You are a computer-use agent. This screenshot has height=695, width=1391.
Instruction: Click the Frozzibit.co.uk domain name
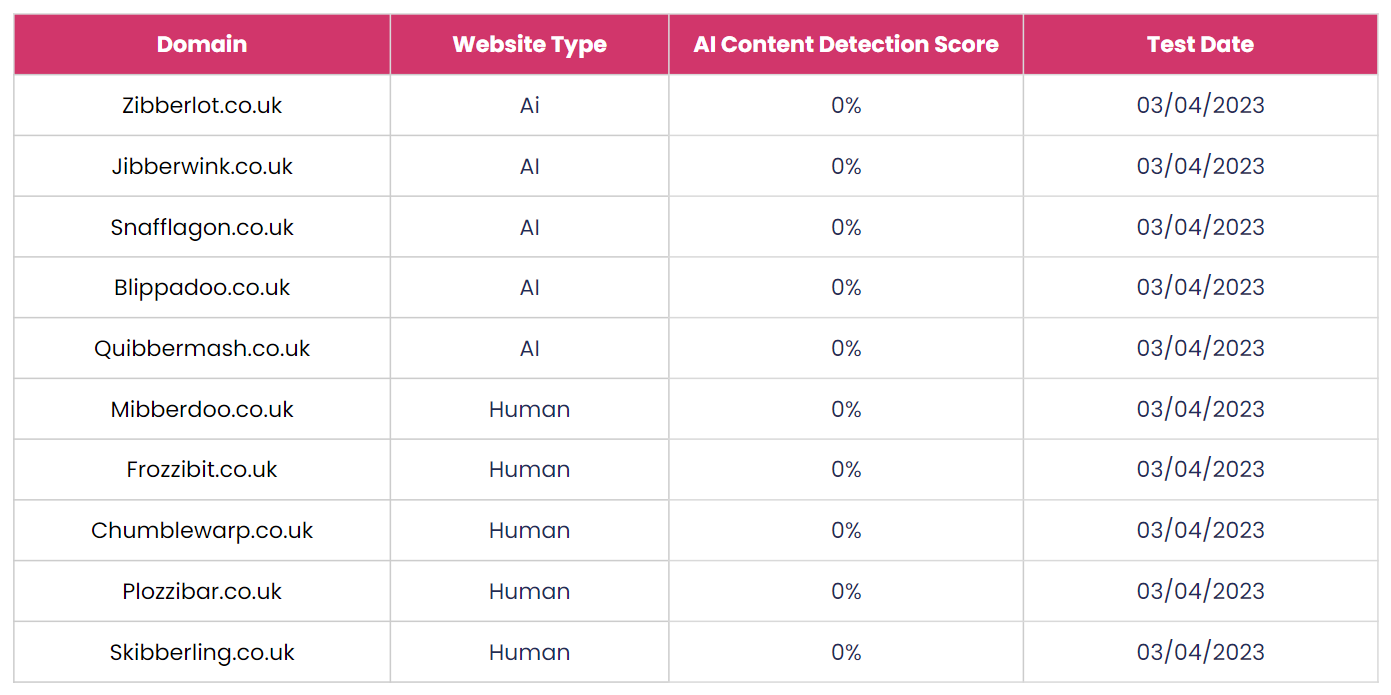(x=202, y=469)
